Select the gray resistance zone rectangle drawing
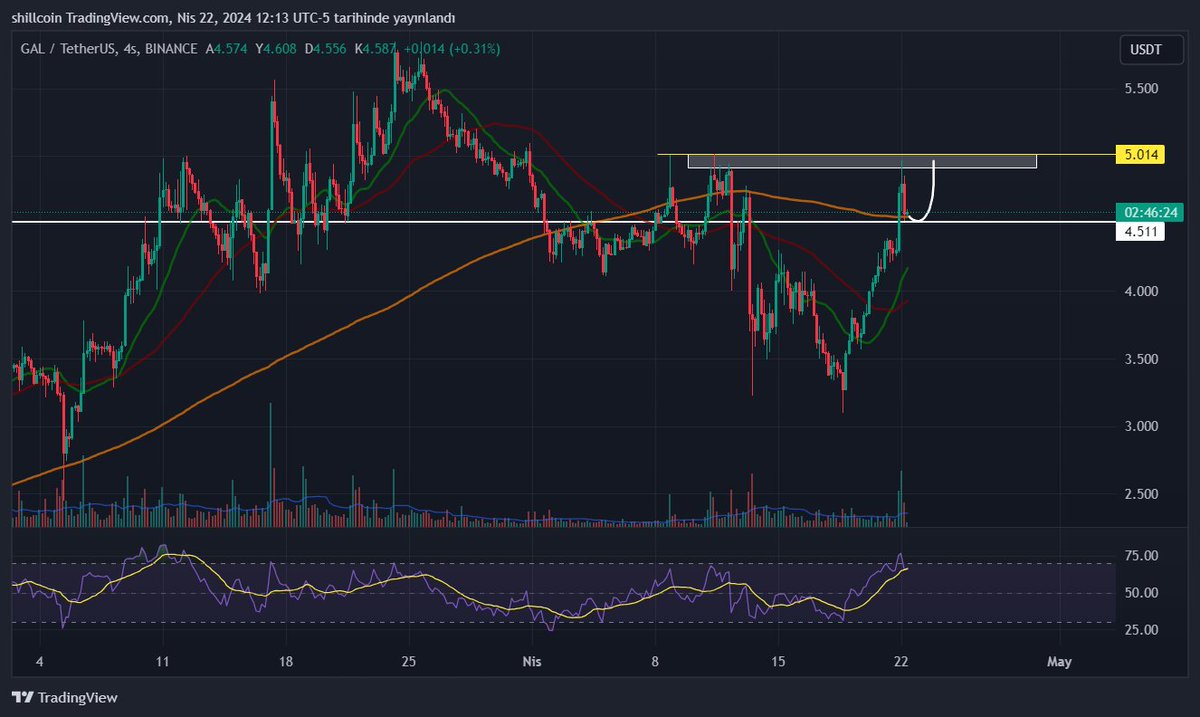Viewport: 1200px width, 717px height. [862, 161]
